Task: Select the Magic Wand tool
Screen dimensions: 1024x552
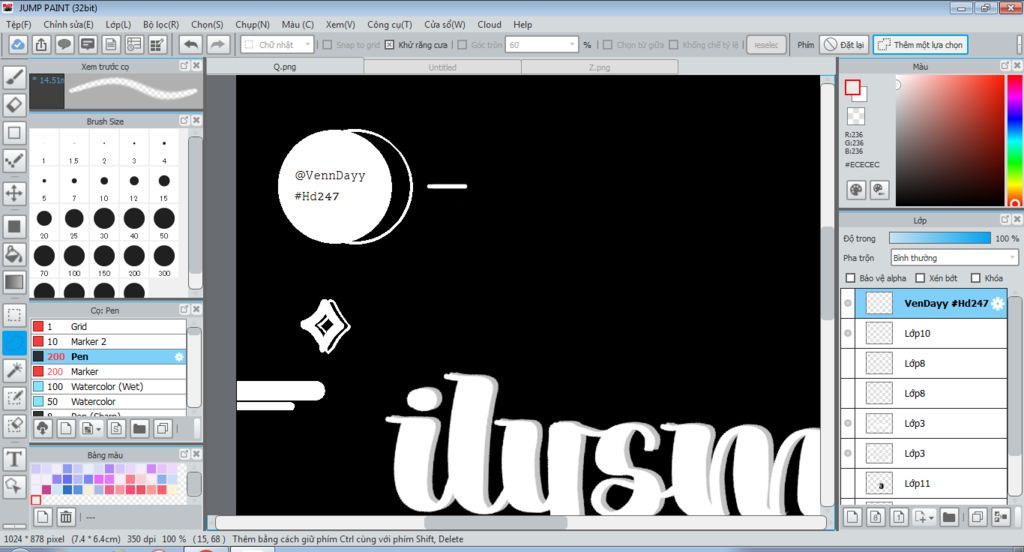Action: coord(14,370)
